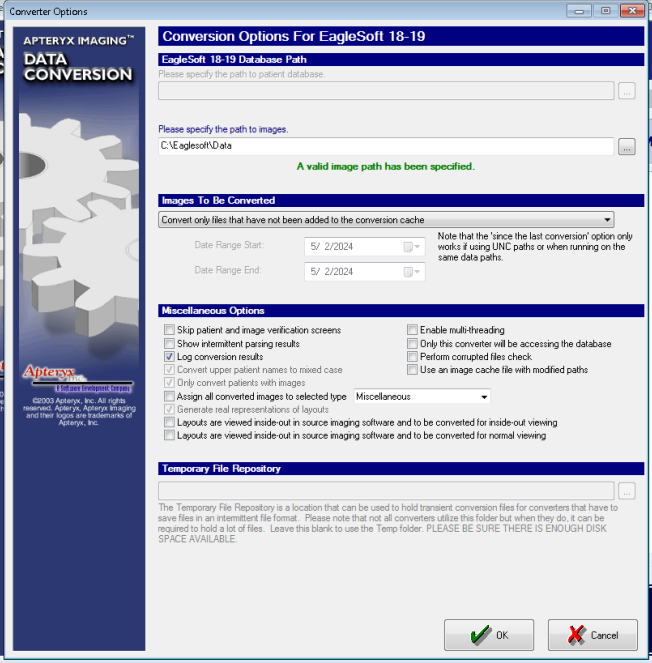Click the Temporary File Repository browse button
The width and height of the screenshot is (652, 663).
pyautogui.click(x=626, y=491)
